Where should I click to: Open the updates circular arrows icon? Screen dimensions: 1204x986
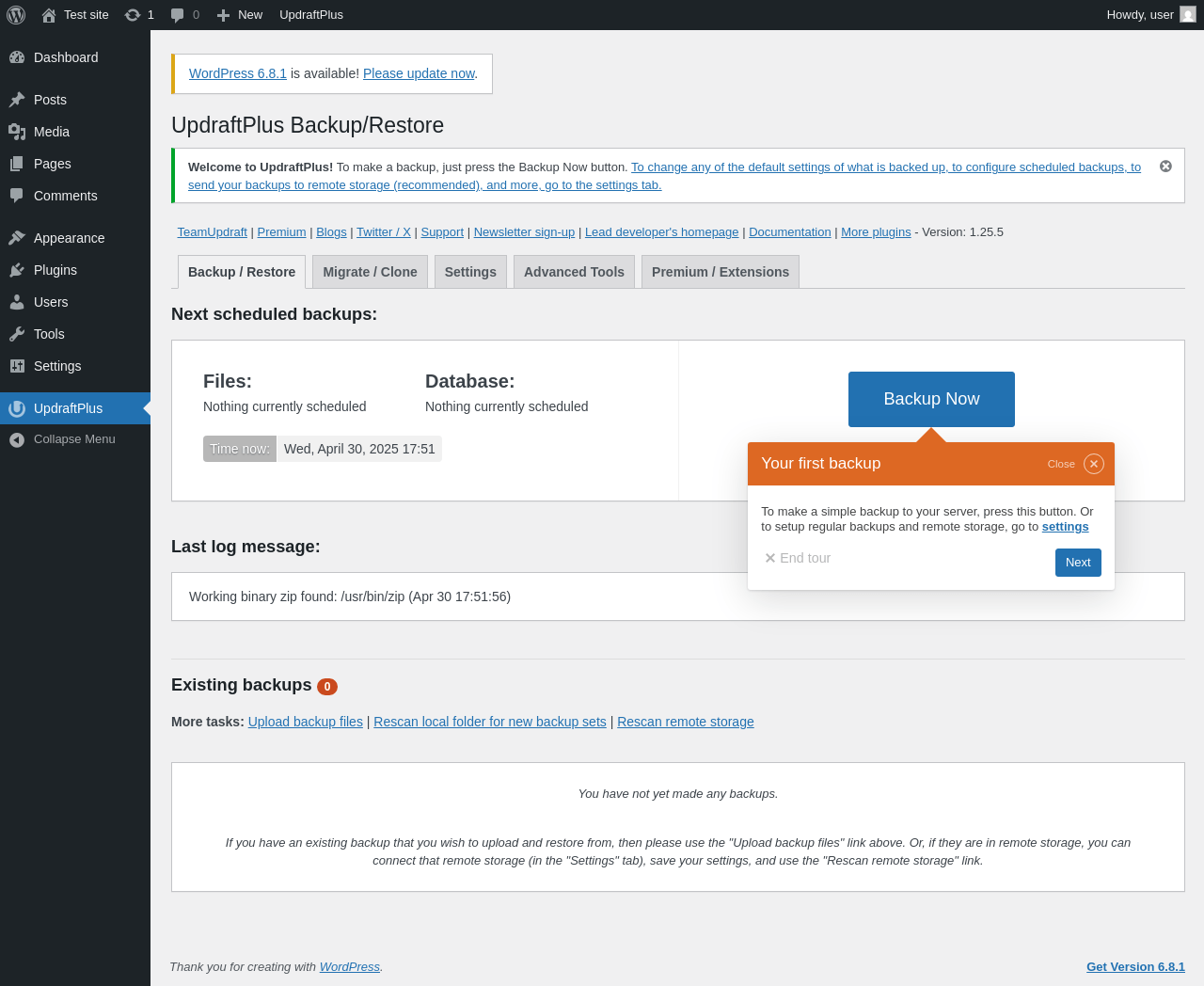click(x=133, y=15)
